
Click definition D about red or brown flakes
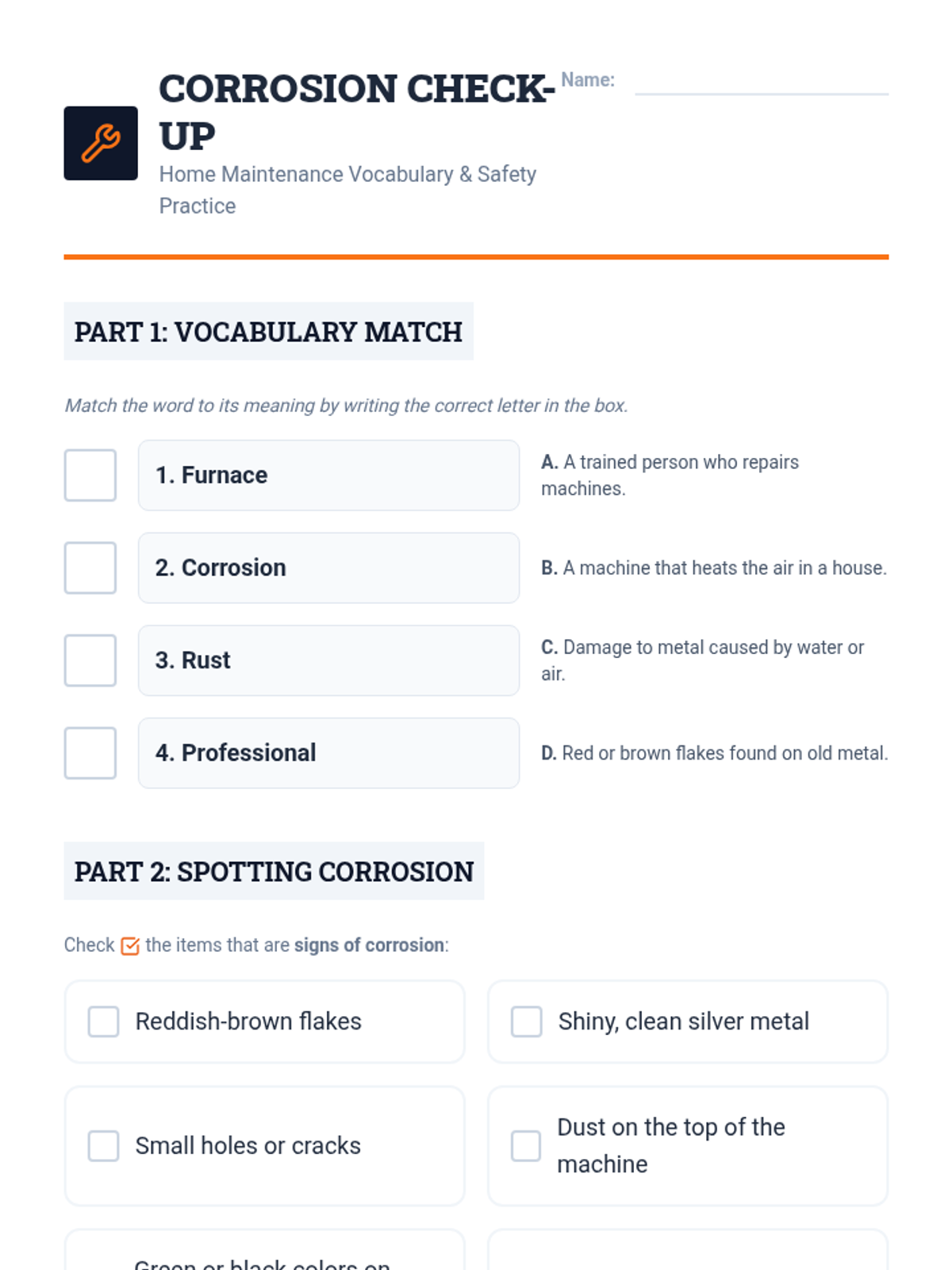pyautogui.click(x=715, y=753)
